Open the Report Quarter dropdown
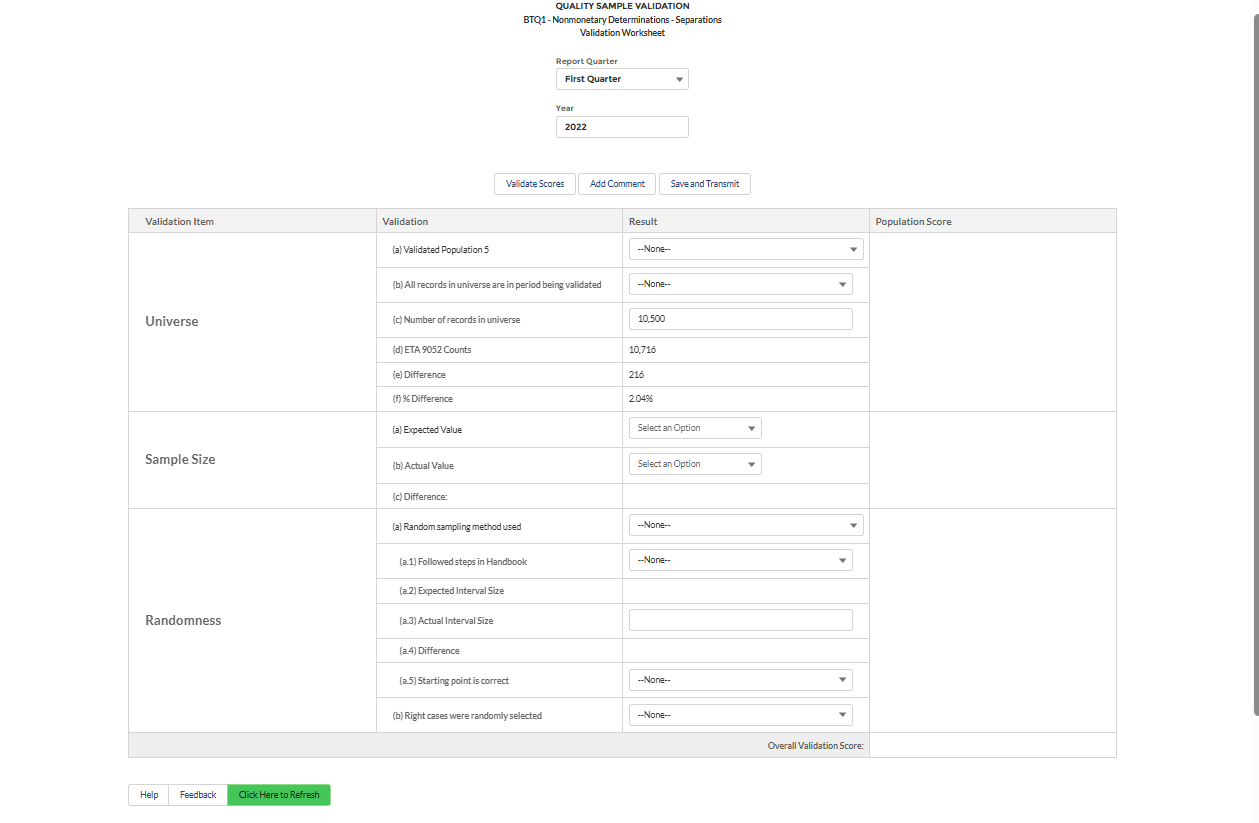The height and width of the screenshot is (823, 1259). [x=620, y=79]
